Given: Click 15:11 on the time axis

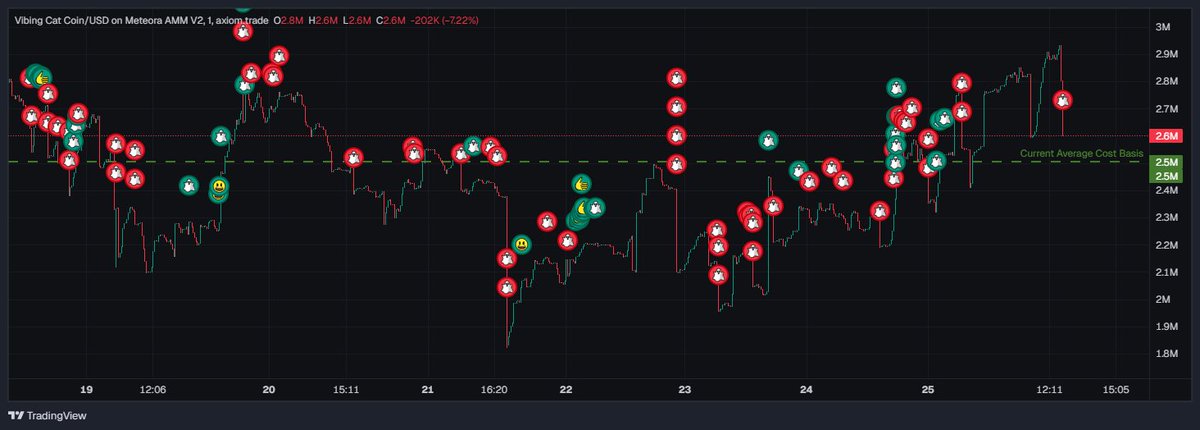Looking at the screenshot, I should click(x=346, y=389).
